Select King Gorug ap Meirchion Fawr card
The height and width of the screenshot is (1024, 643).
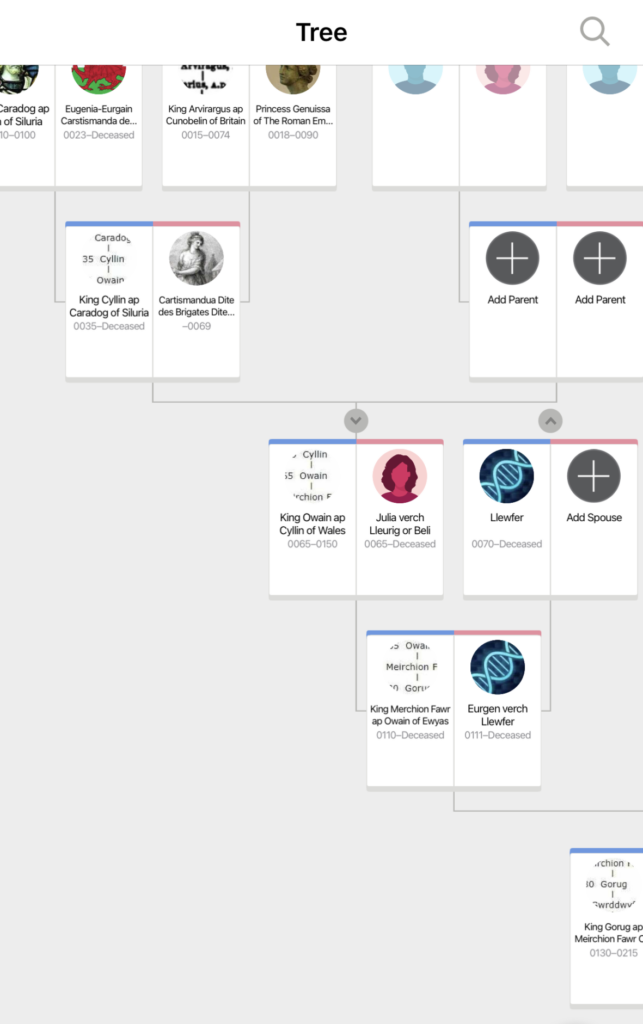coord(607,933)
